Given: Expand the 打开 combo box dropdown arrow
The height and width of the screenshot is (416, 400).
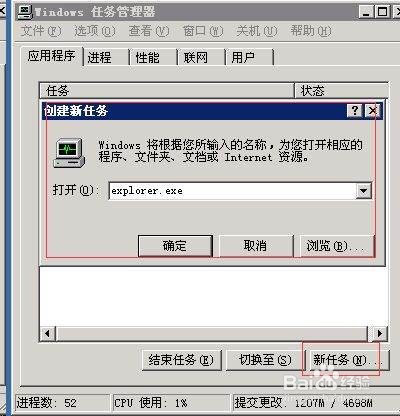Looking at the screenshot, I should pos(364,191).
